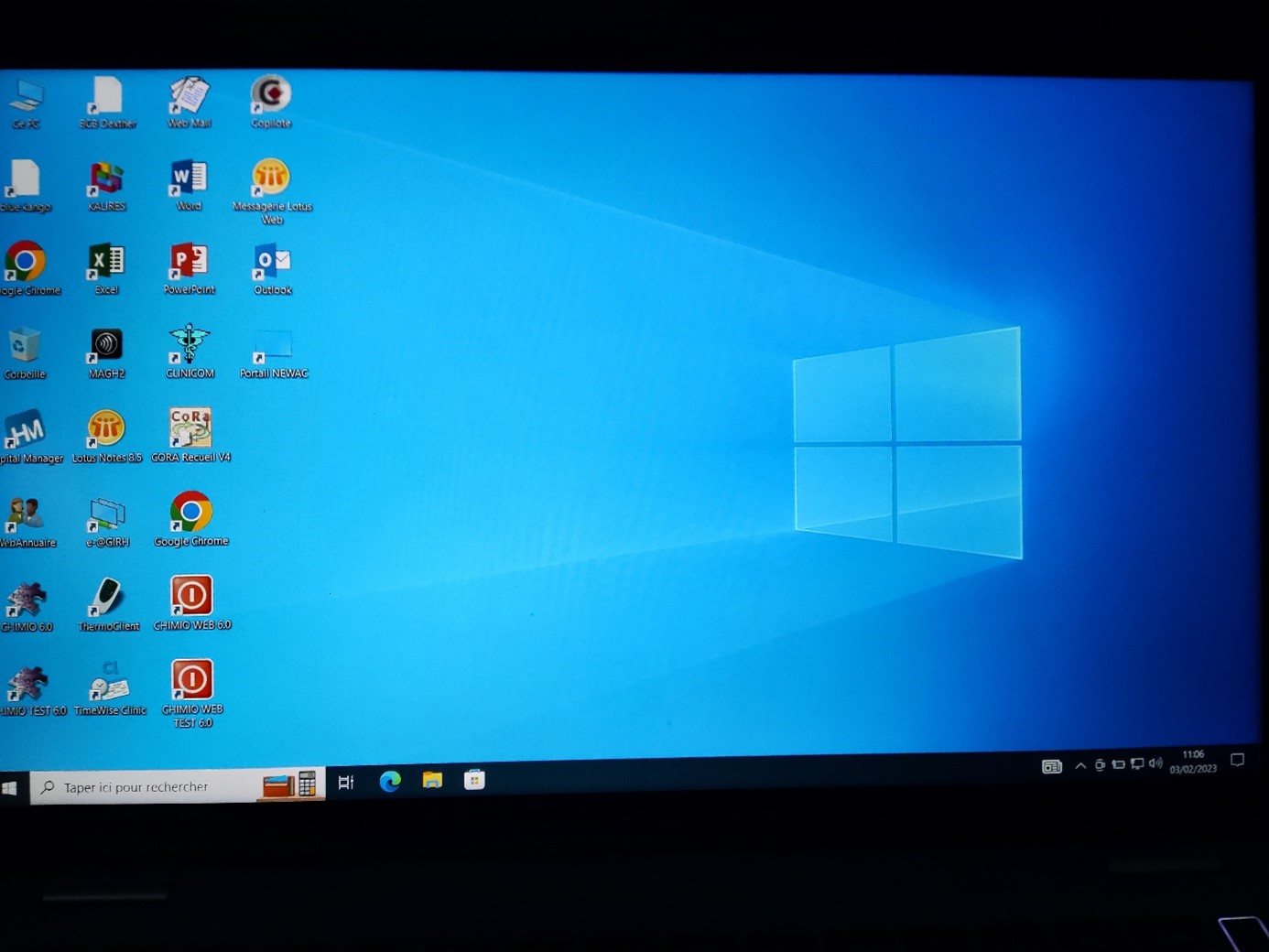Viewport: 1269px width, 952px height.
Task: Open the CHIMIO WEB 6.0 shortcut
Action: (191, 597)
